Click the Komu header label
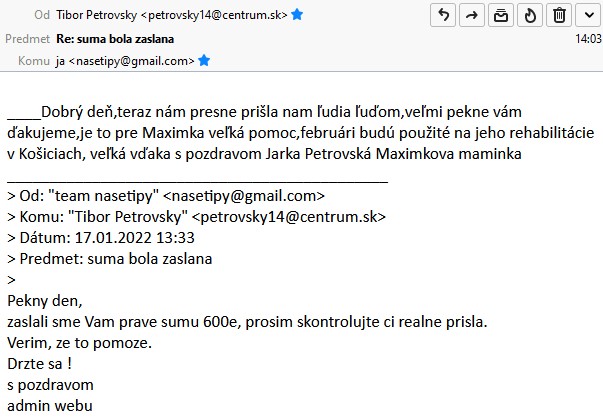 tap(34, 61)
